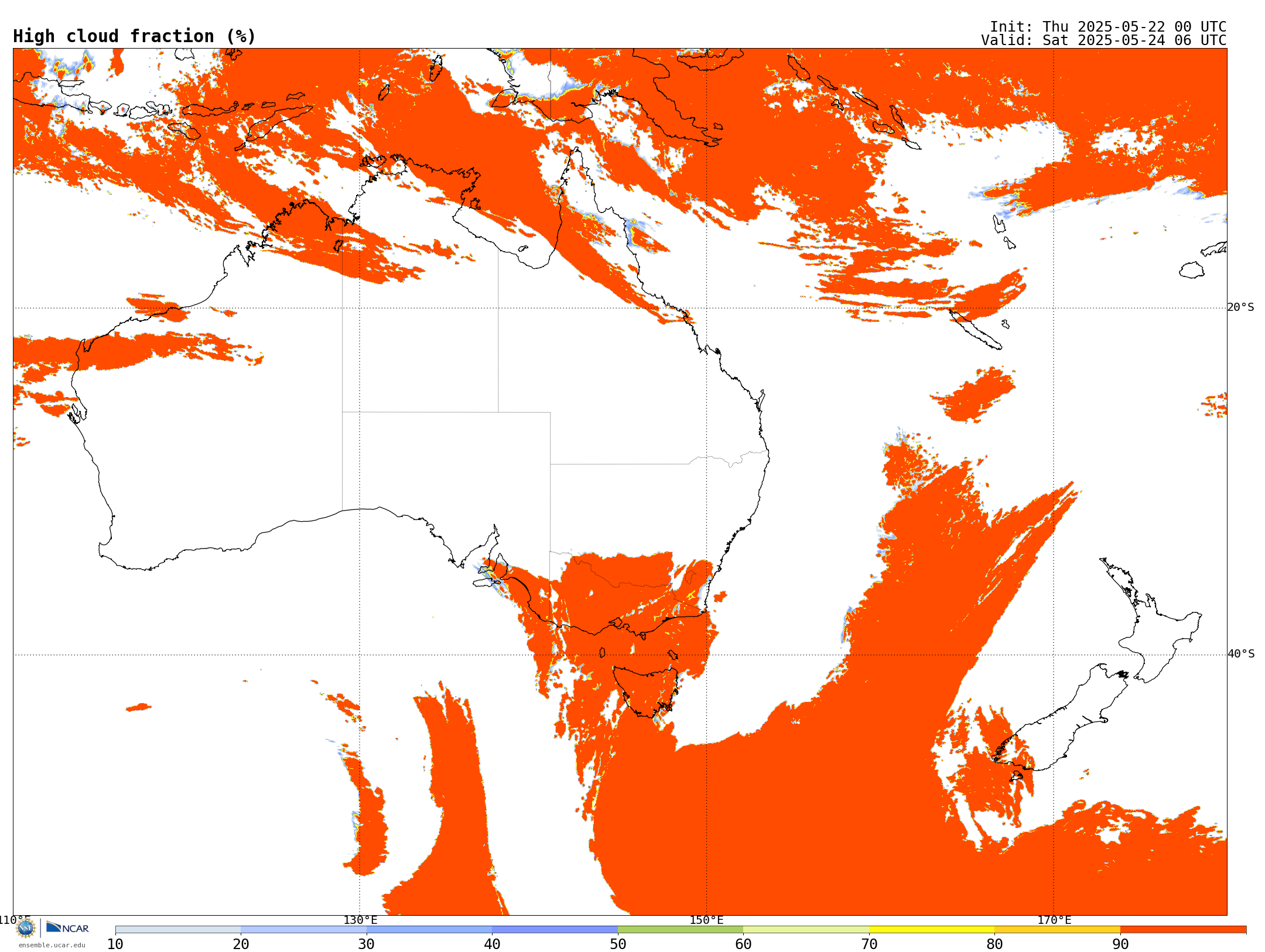This screenshot has height=952, width=1265.
Task: Click Tasmania island on the map
Action: pyautogui.click(x=645, y=691)
